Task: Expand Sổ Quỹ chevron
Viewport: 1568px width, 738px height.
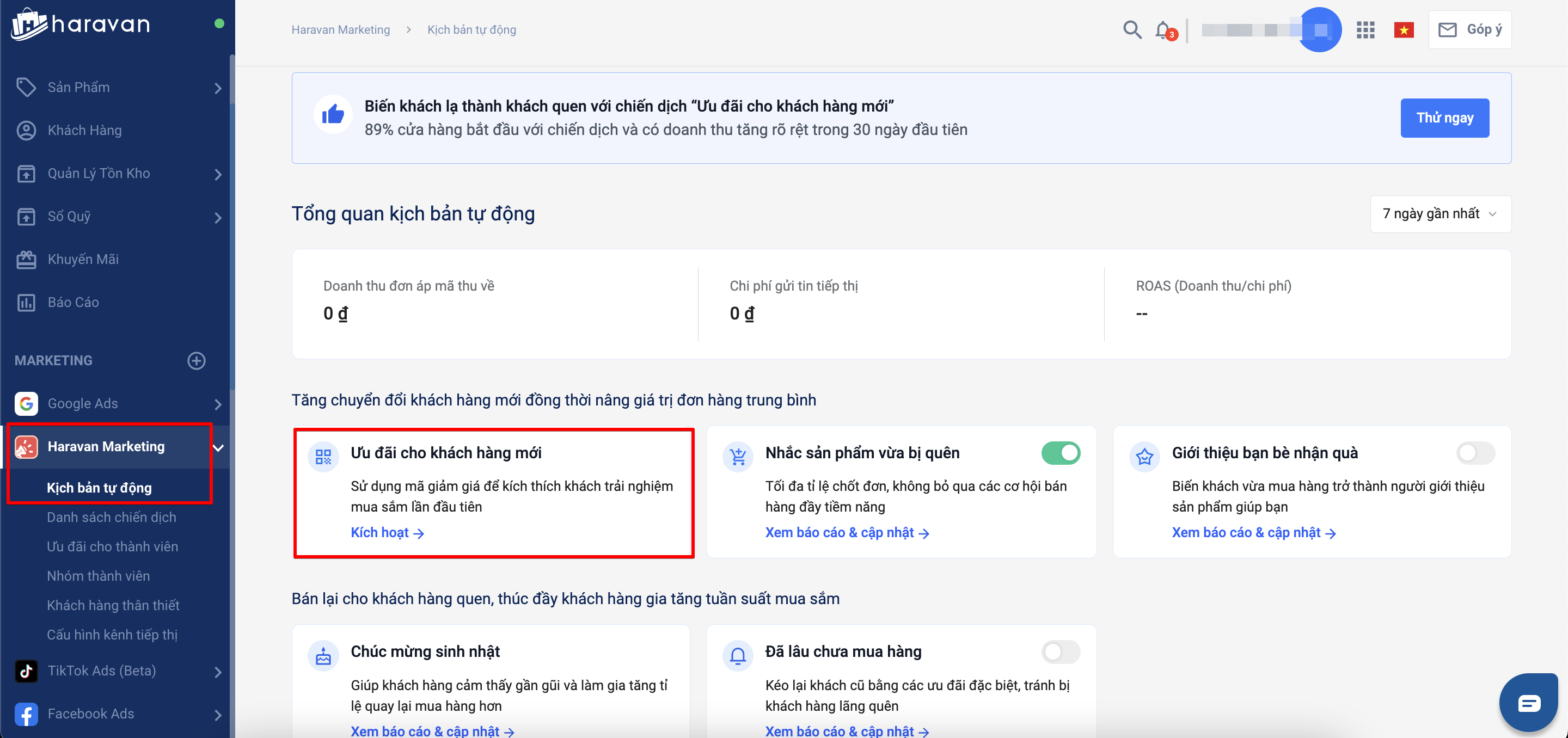Action: tap(218, 218)
